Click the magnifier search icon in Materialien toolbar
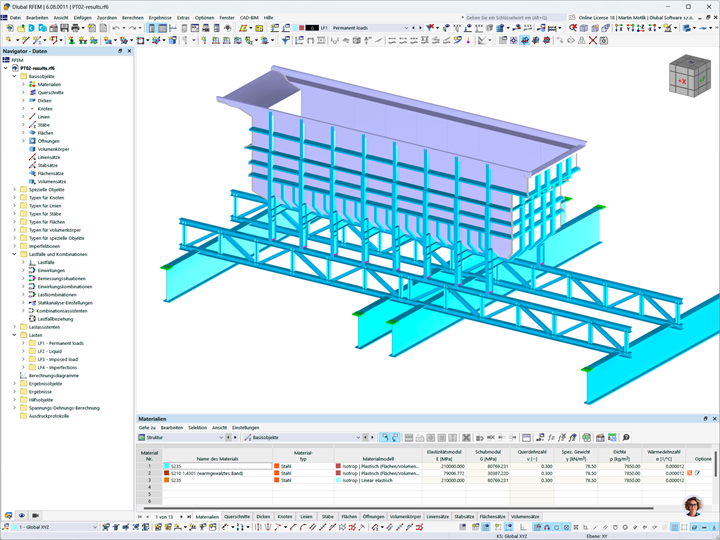This screenshot has height=540, width=720. click(x=626, y=438)
